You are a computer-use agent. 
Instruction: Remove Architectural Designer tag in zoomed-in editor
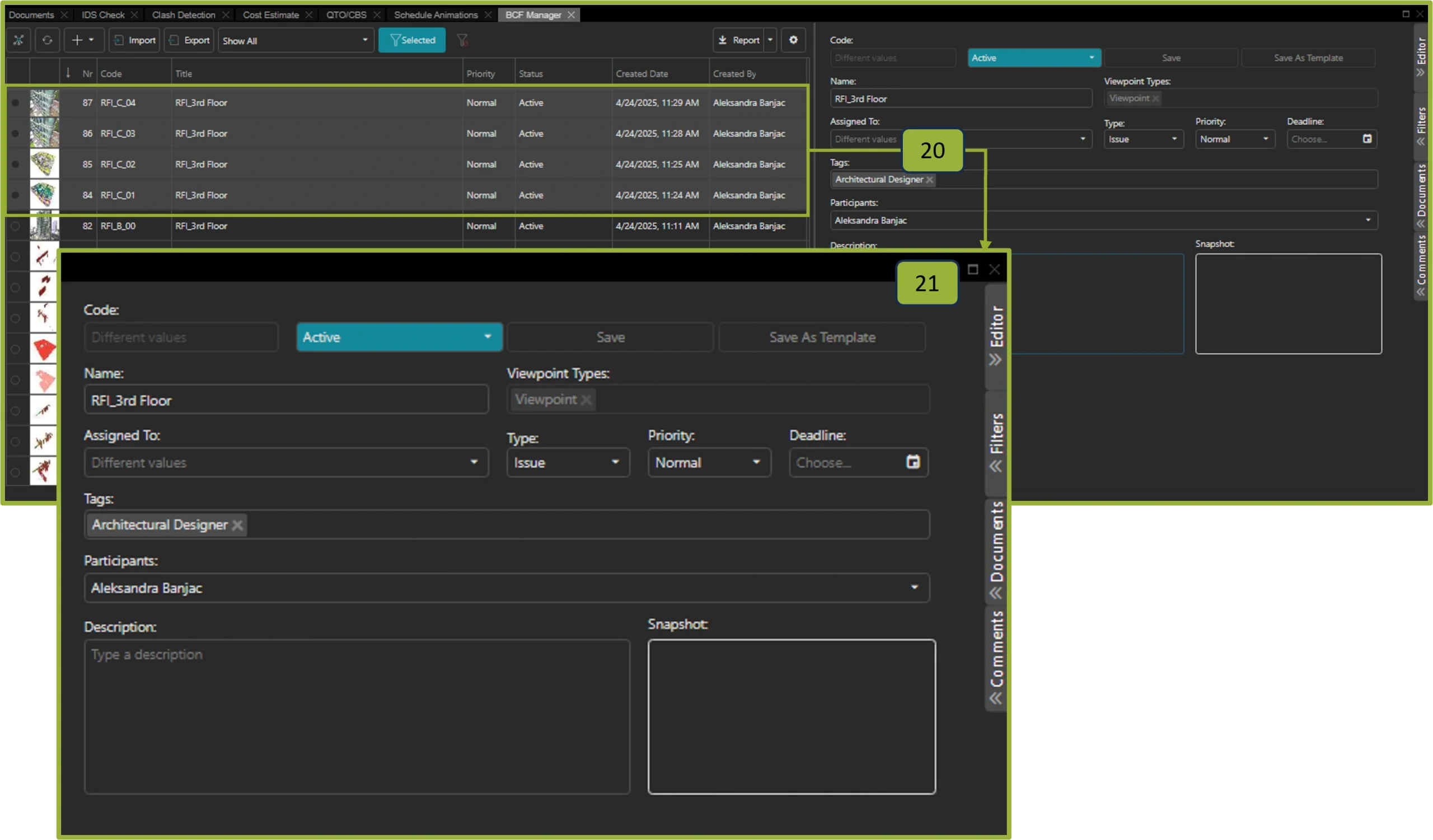[x=237, y=525]
